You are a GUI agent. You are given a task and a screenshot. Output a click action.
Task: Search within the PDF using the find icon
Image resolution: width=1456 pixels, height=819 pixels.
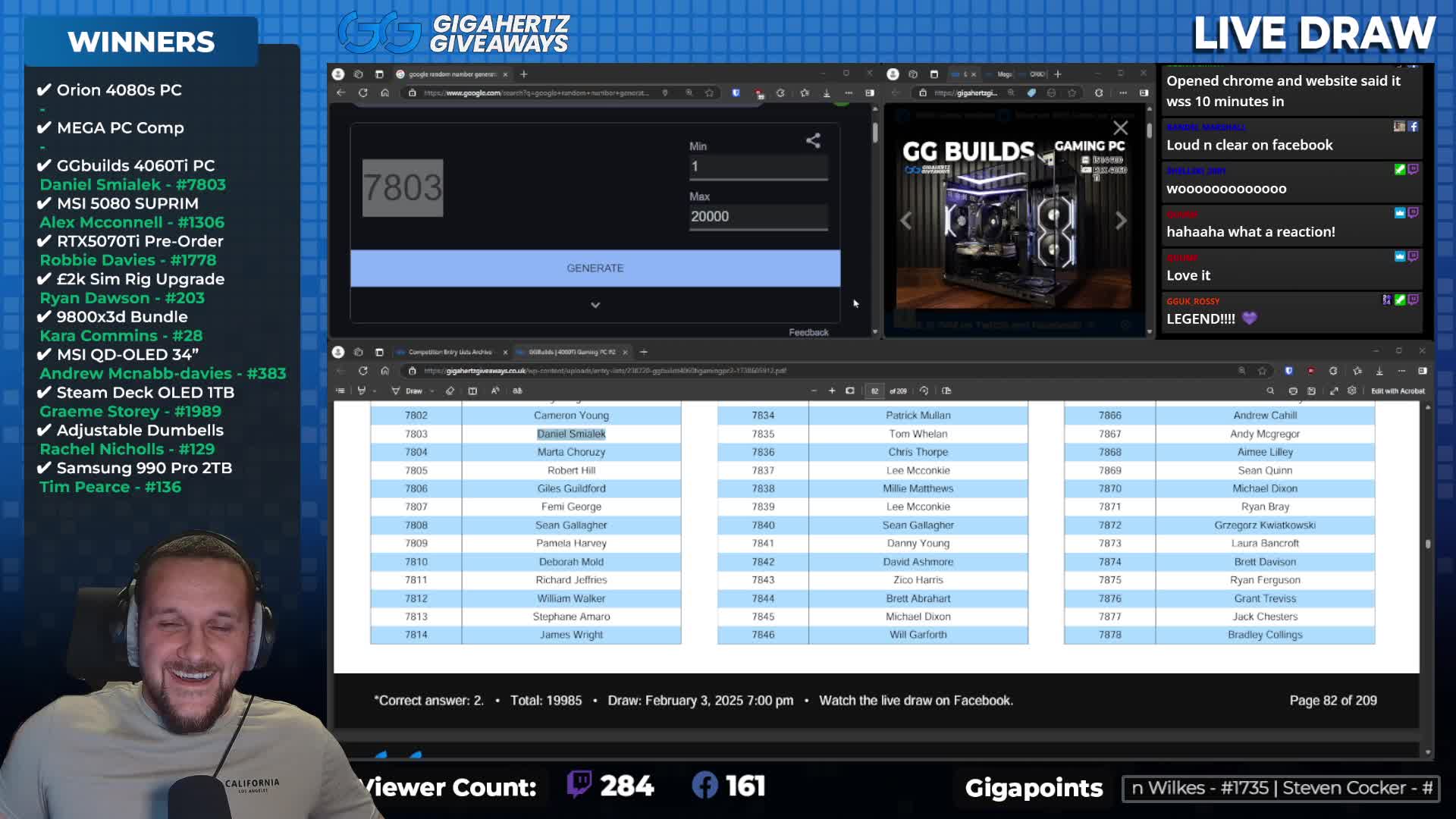[x=1270, y=391]
